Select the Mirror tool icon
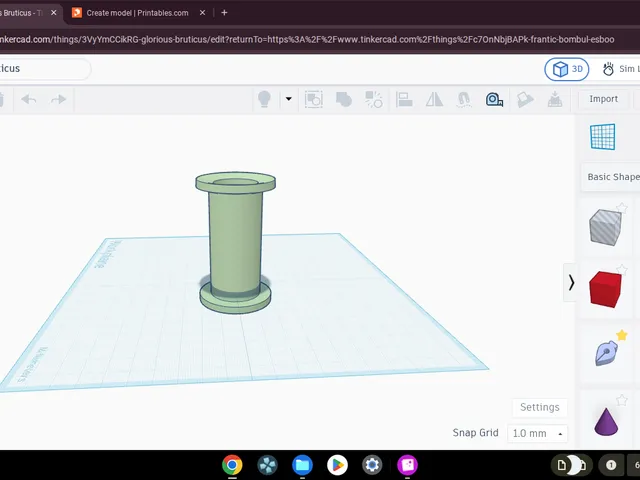Image resolution: width=640 pixels, height=480 pixels. click(x=434, y=99)
